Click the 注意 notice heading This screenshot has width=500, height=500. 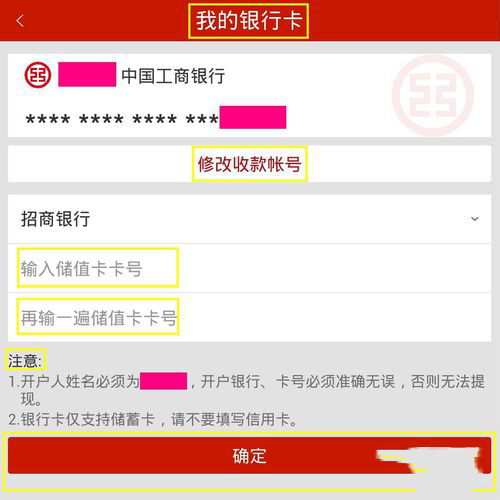click(x=25, y=361)
